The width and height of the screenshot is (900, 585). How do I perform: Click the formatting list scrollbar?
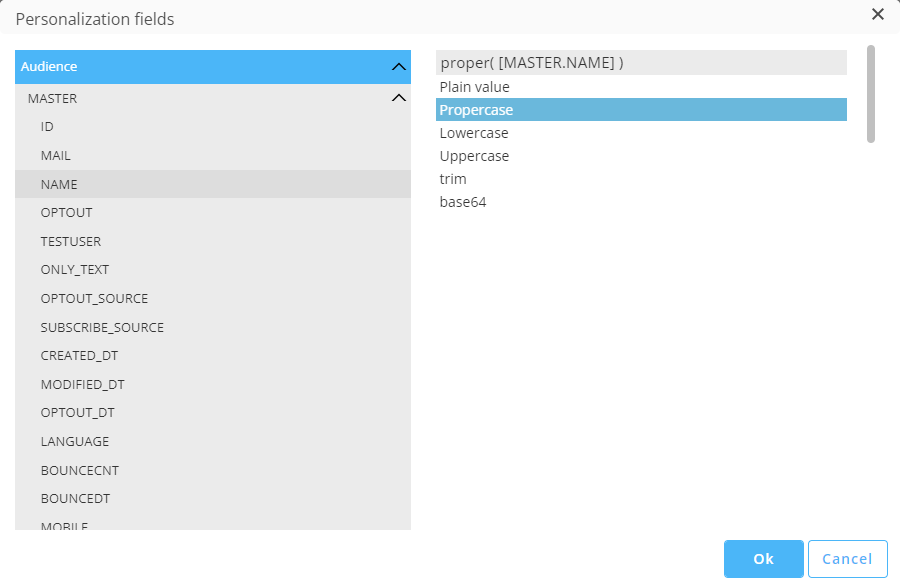click(x=871, y=94)
